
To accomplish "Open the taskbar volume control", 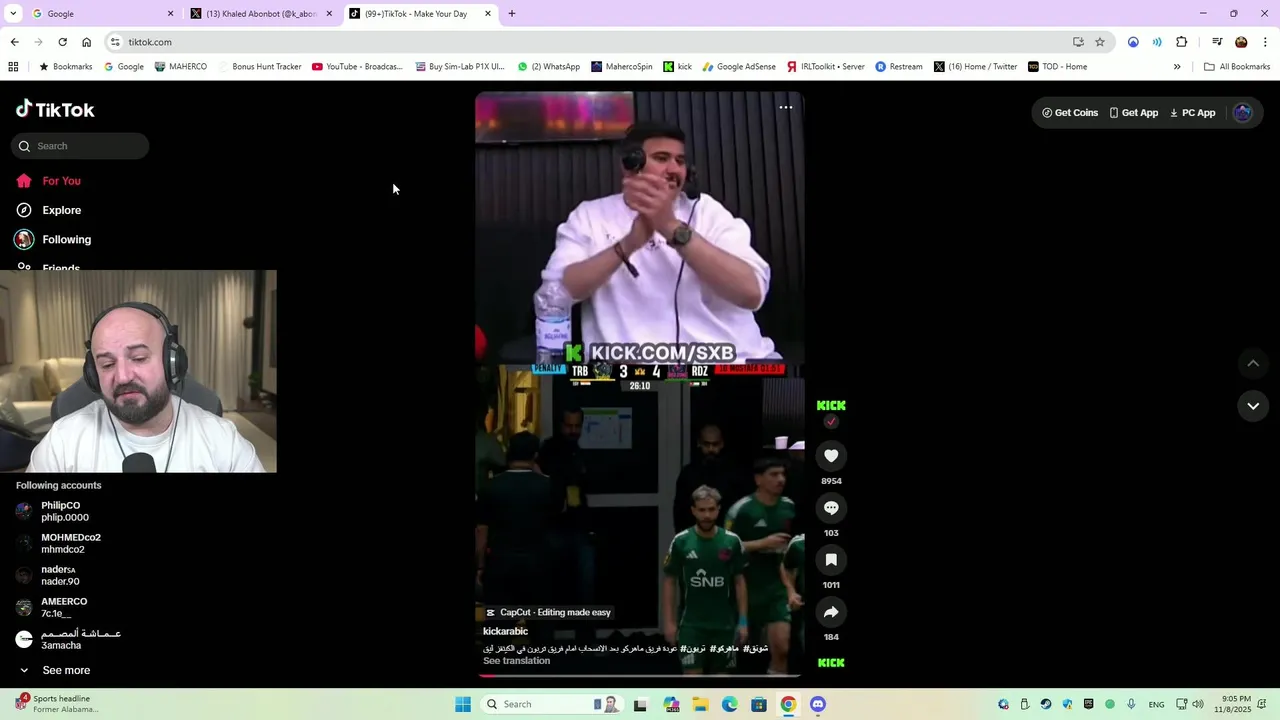I will click(1198, 704).
